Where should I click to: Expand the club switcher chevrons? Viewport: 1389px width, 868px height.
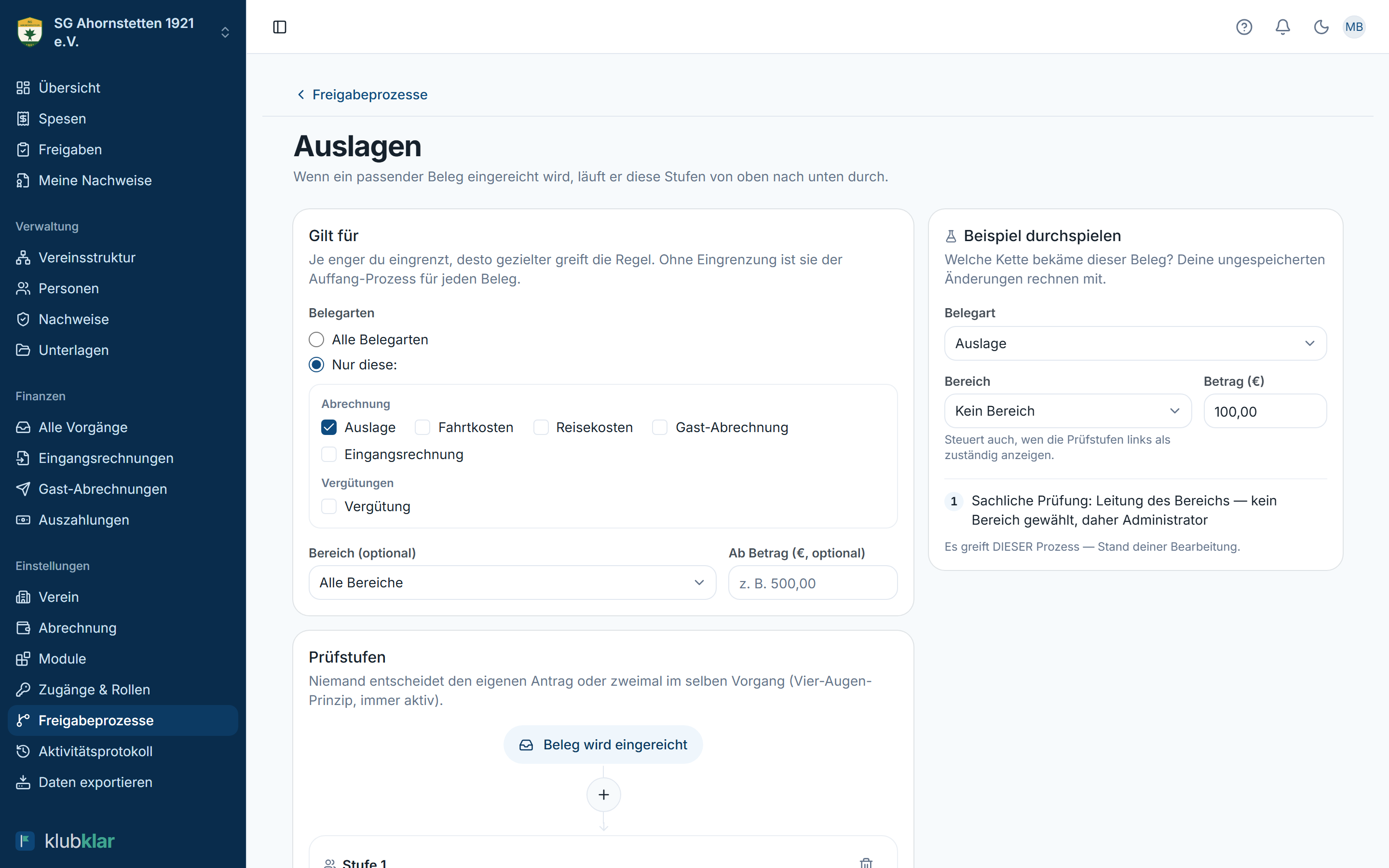tap(225, 32)
